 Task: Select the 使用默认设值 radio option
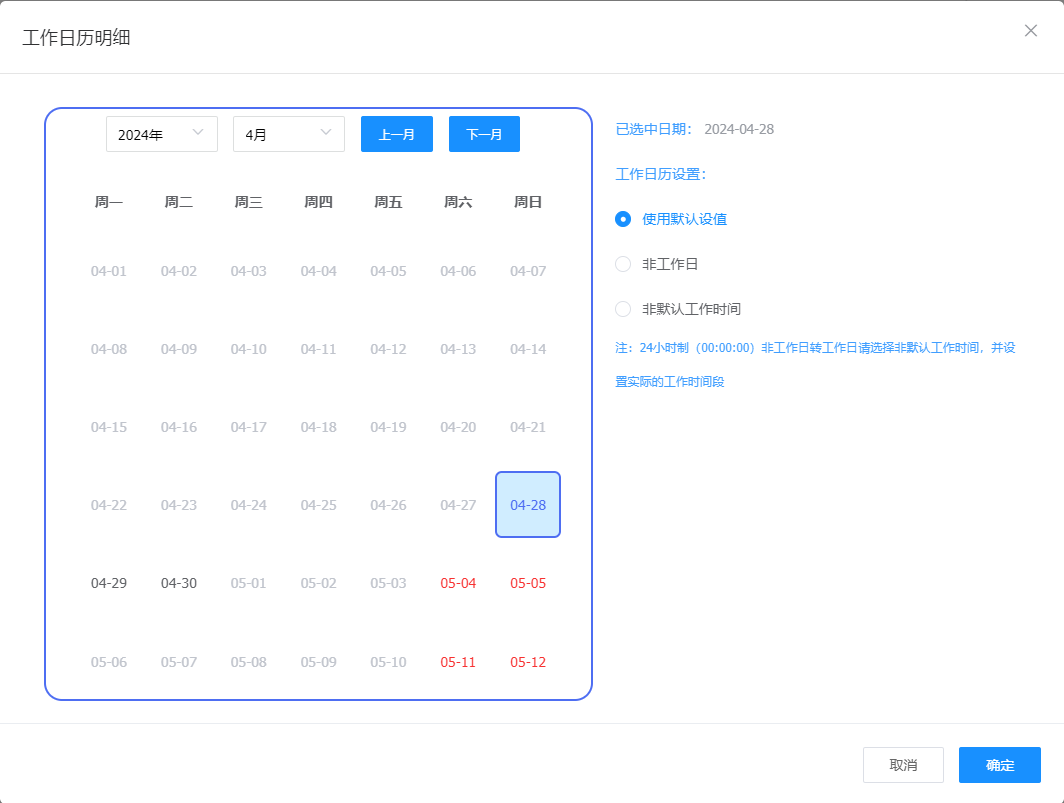[623, 219]
